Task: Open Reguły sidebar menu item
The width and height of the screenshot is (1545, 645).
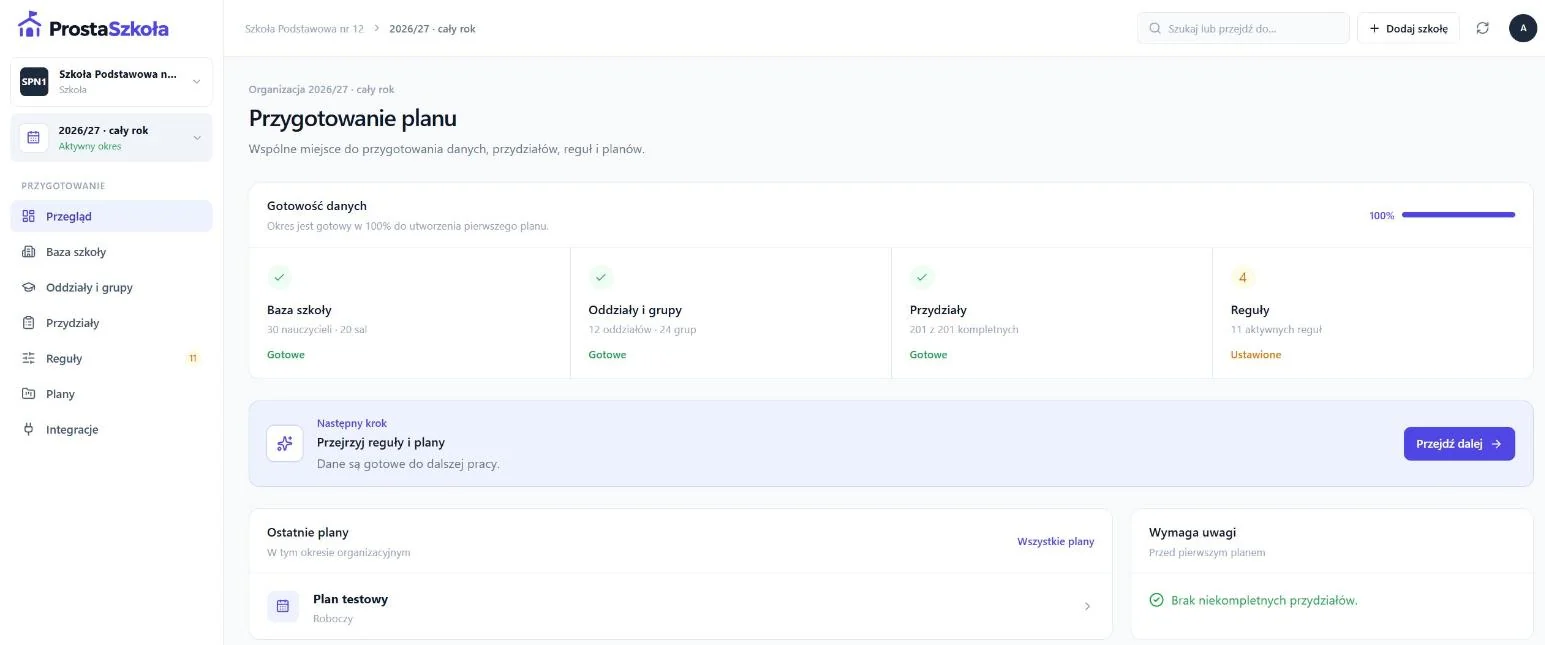Action: pyautogui.click(x=112, y=358)
